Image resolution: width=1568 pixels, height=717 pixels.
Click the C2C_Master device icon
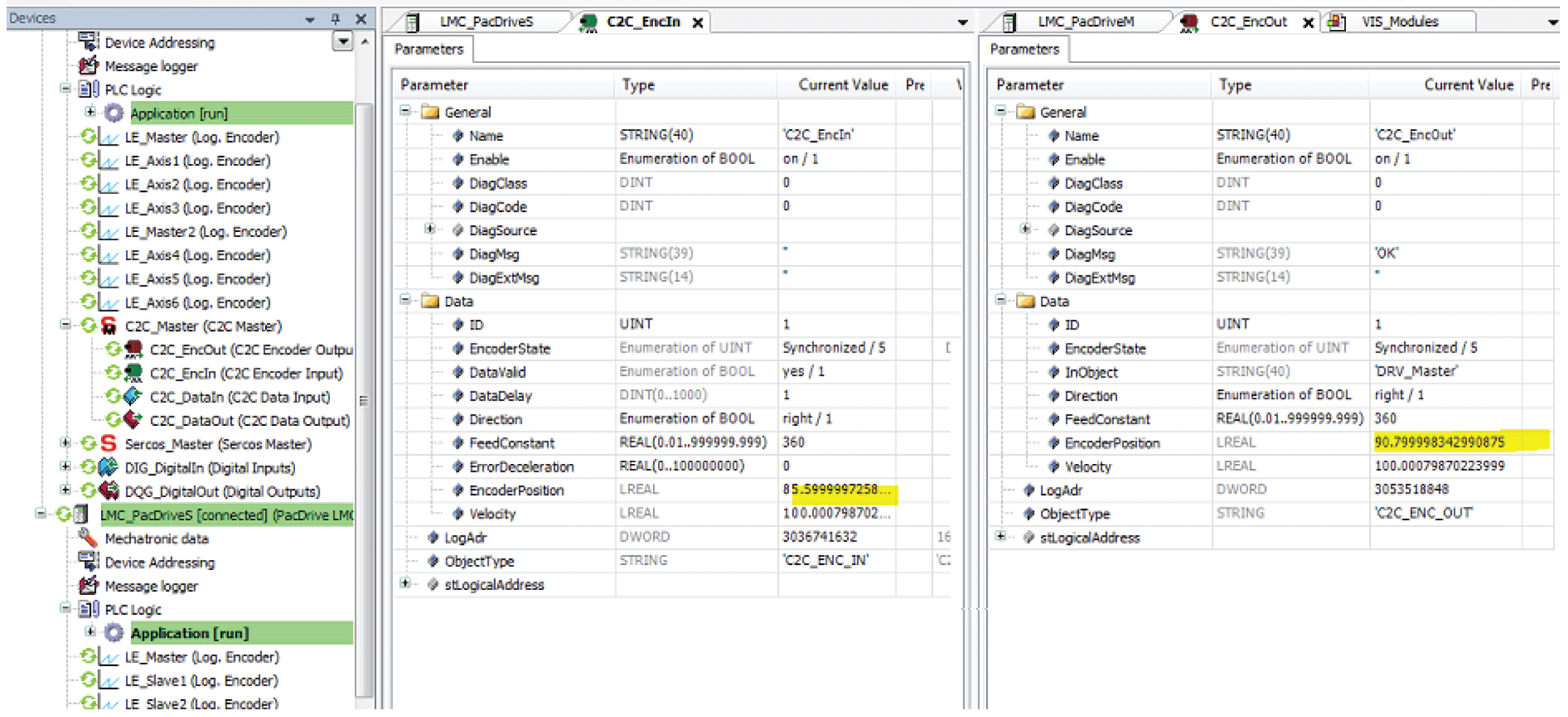[x=109, y=326]
